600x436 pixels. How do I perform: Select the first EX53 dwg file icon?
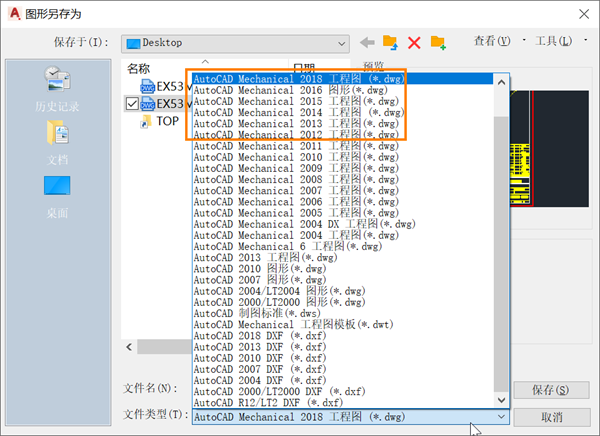[x=147, y=87]
